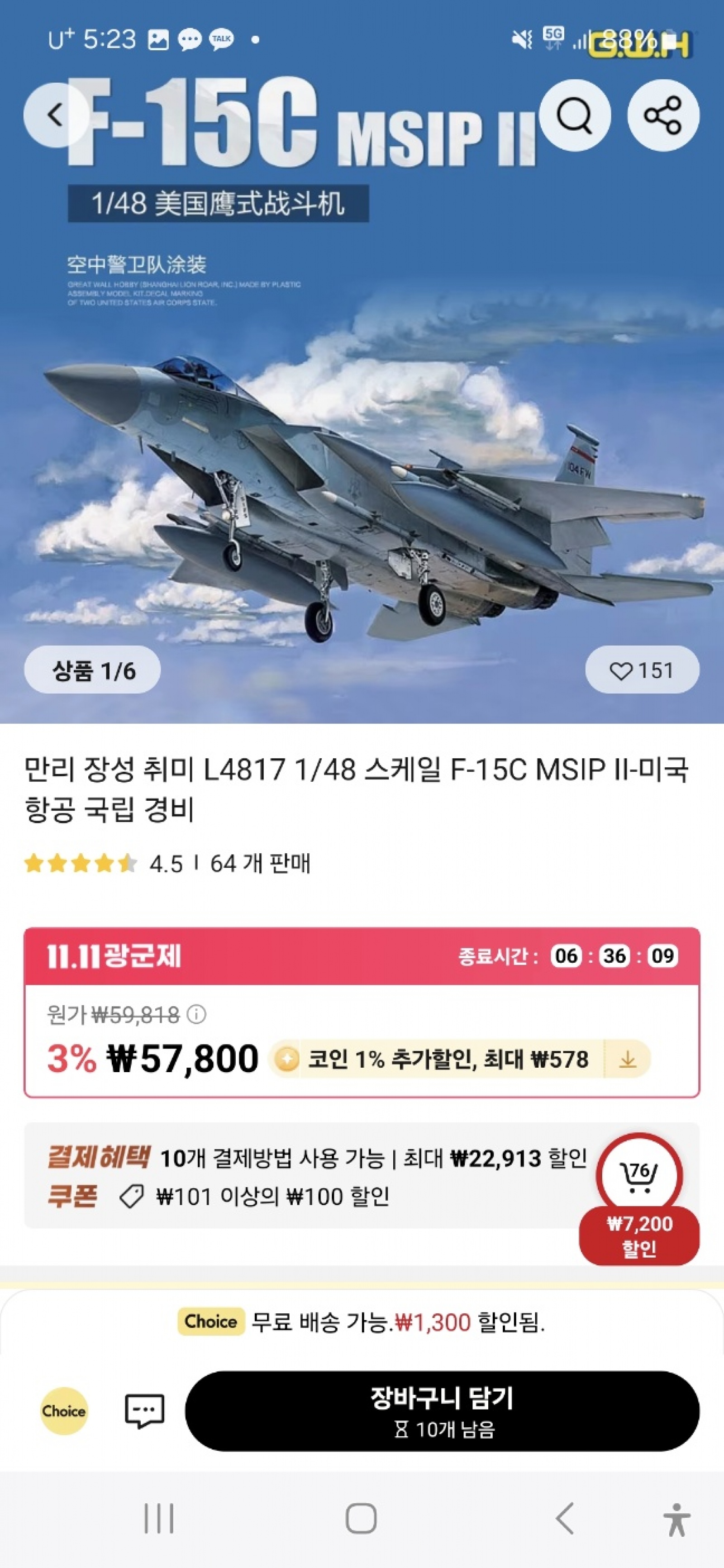Tap the round Choice badge at bottom

(64, 1411)
